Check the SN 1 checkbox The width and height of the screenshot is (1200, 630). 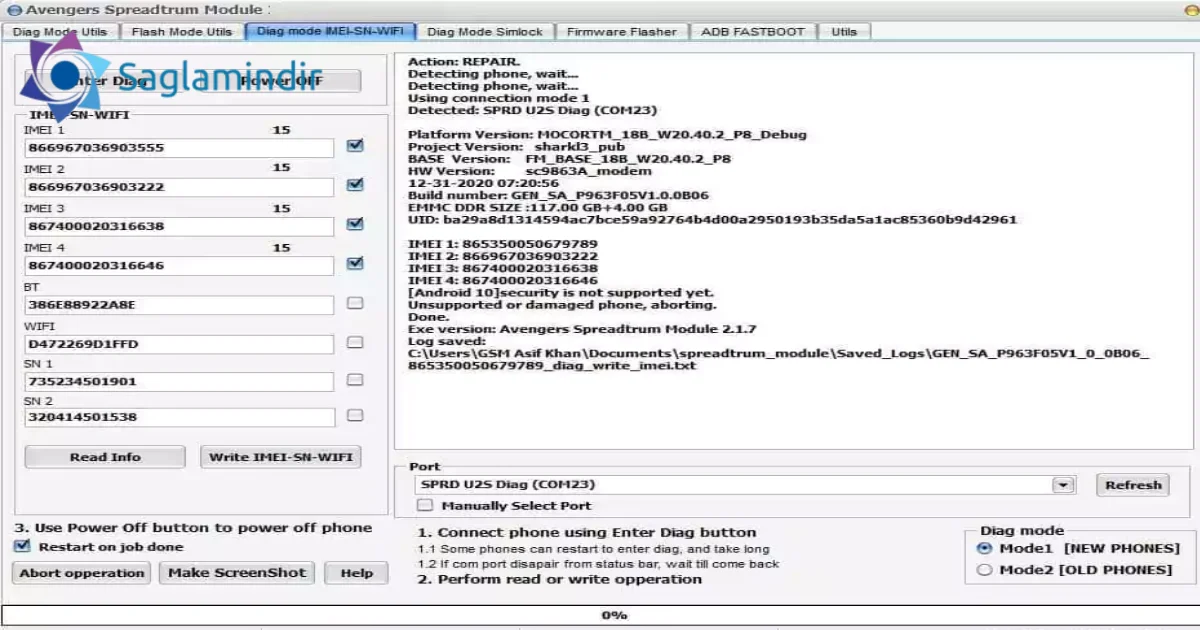[x=355, y=380]
